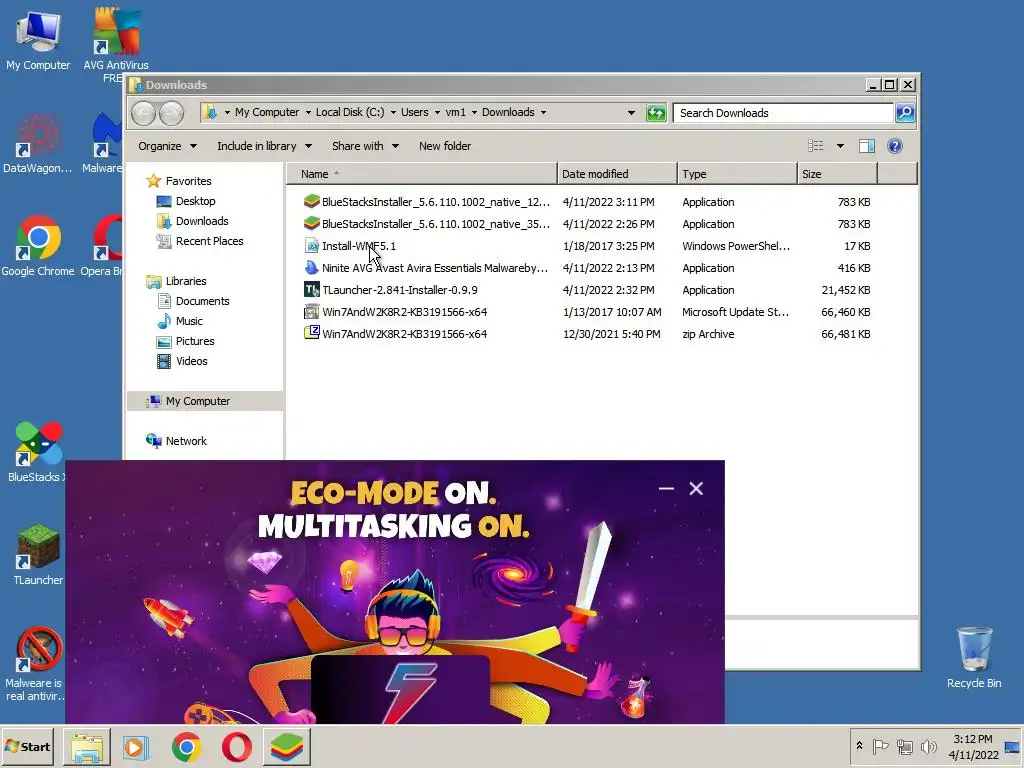The height and width of the screenshot is (768, 1024).
Task: Select My Computer in navigation pane
Action: tap(205, 401)
